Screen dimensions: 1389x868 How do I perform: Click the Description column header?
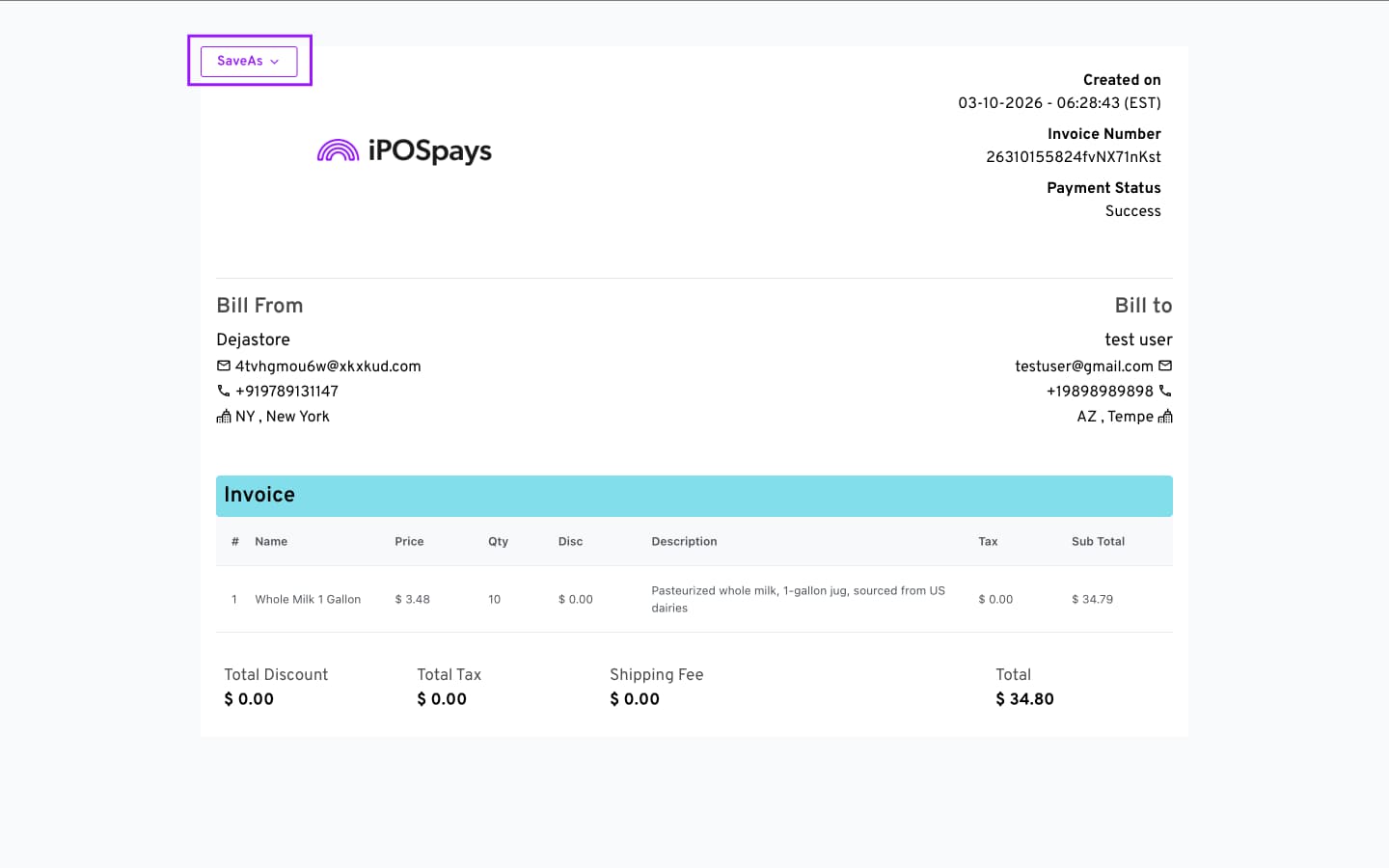pos(684,542)
